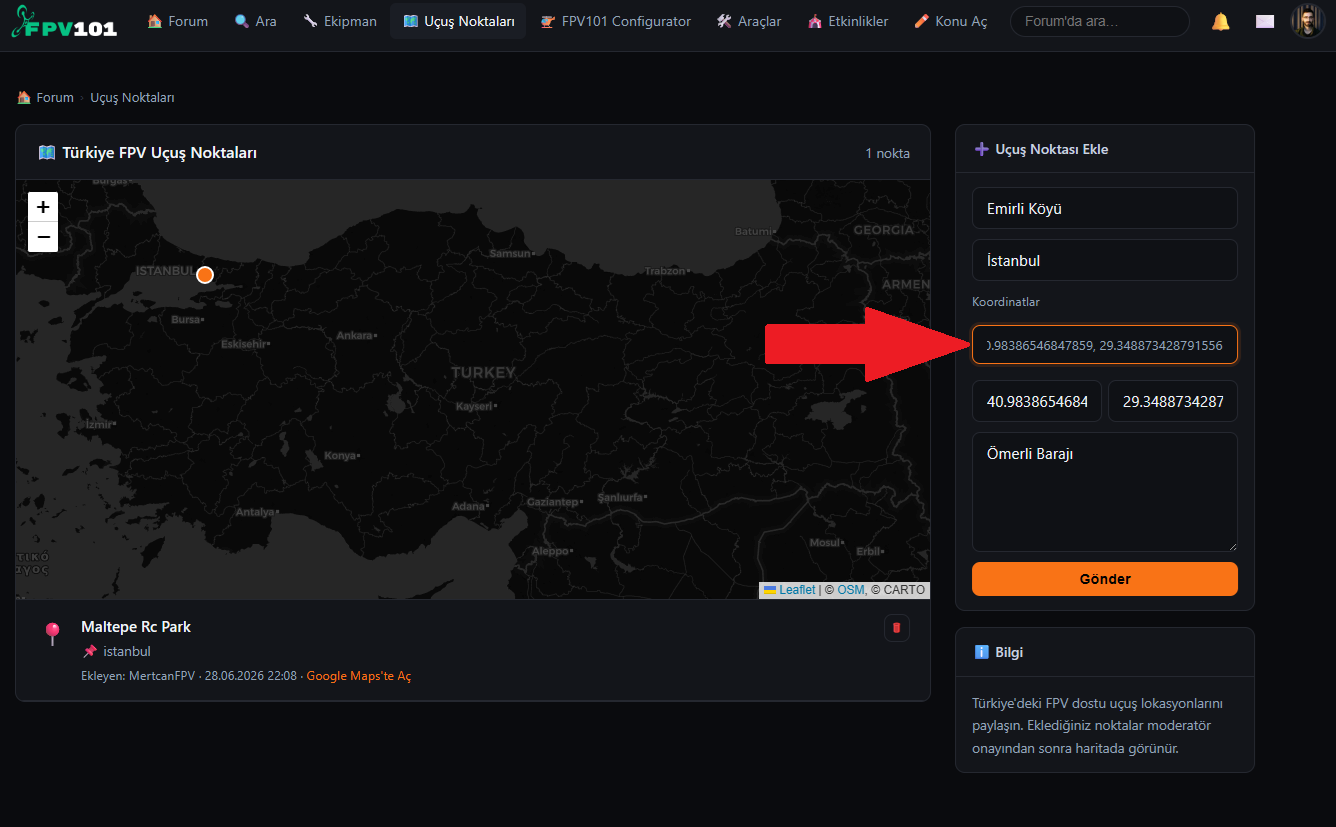Submit the form with Gönder button
1336x827 pixels.
[x=1105, y=579]
